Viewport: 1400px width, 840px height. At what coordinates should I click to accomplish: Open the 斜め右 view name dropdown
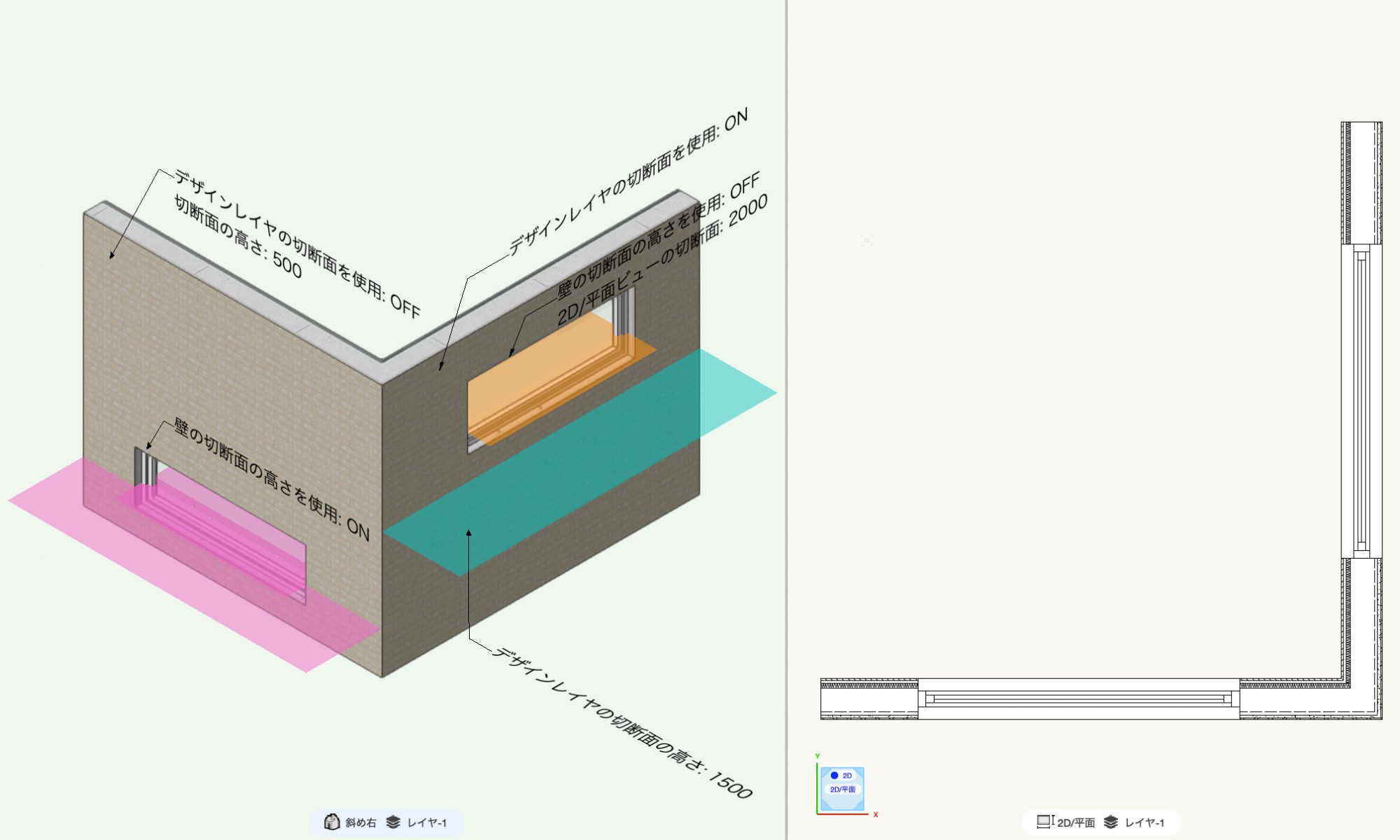360,822
